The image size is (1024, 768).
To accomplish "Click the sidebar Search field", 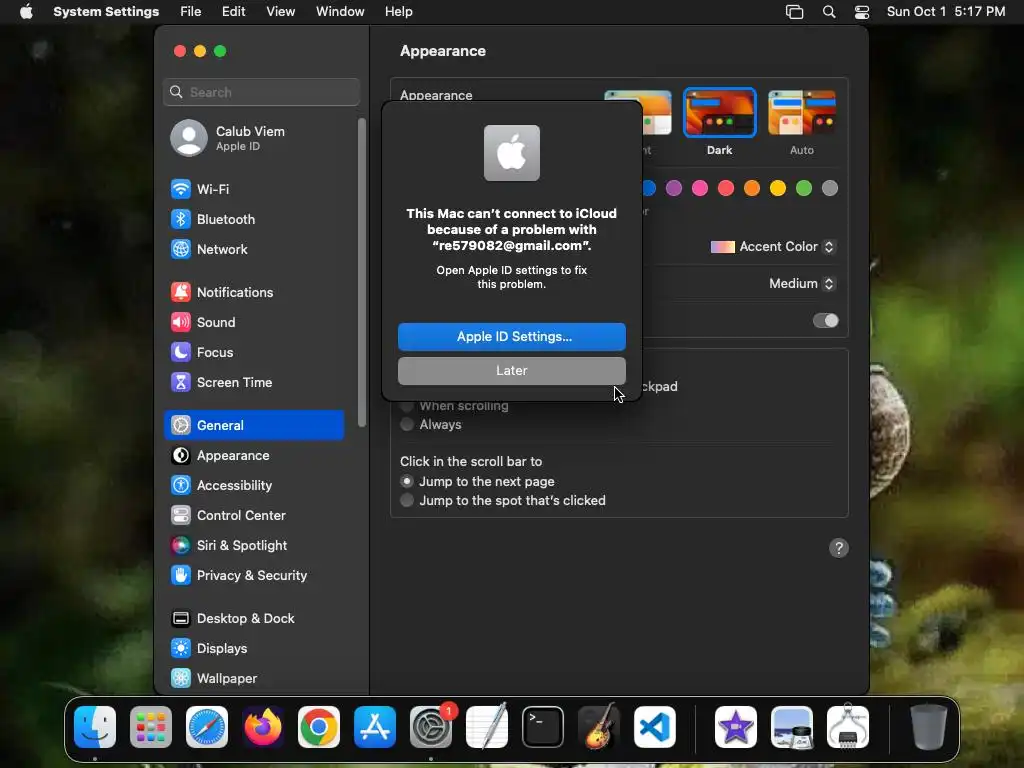I will pyautogui.click(x=261, y=92).
